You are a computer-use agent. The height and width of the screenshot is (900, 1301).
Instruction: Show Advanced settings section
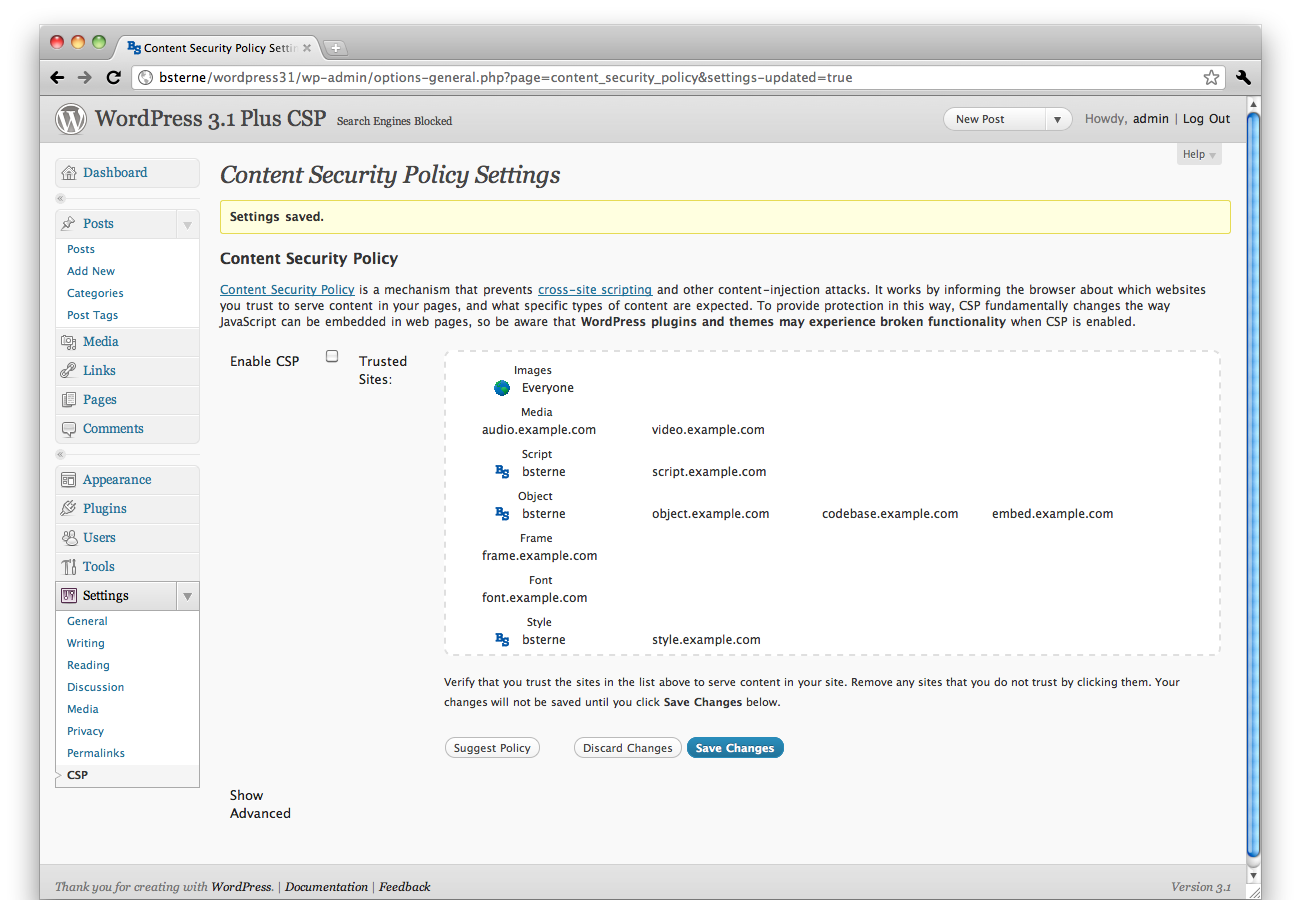coord(260,805)
